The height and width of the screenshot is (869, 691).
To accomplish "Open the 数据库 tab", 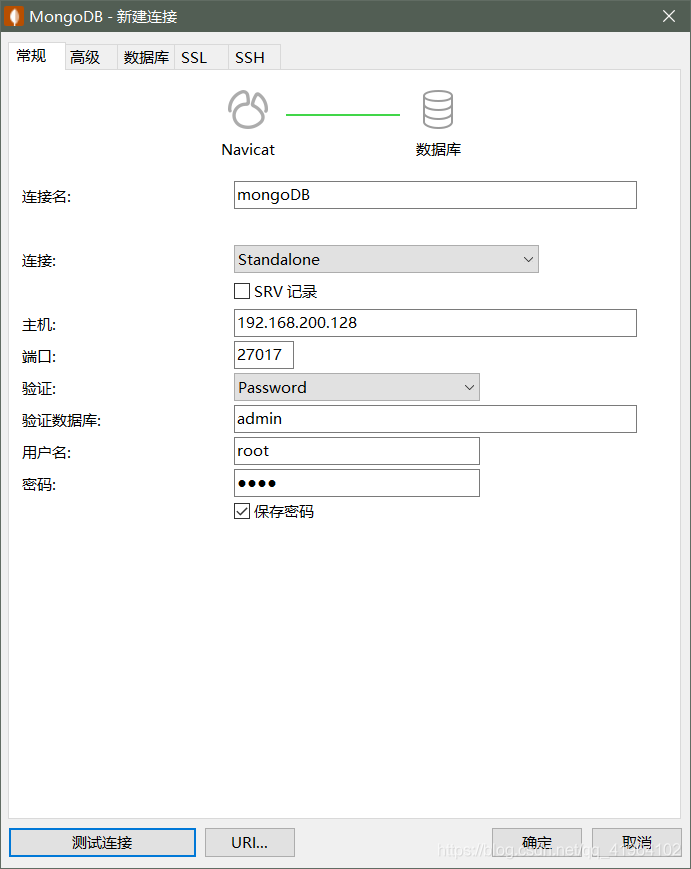I will (x=146, y=57).
